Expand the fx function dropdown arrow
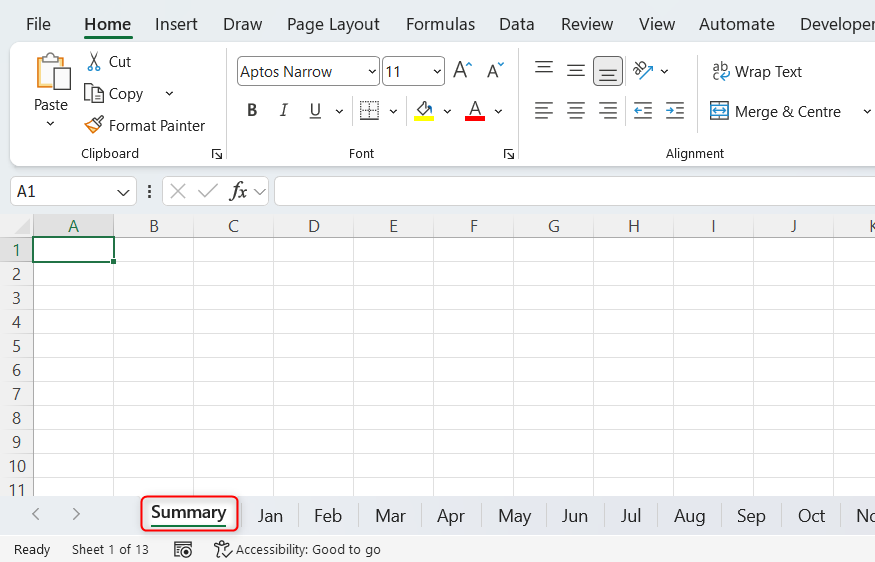The image size is (875, 562). click(259, 192)
